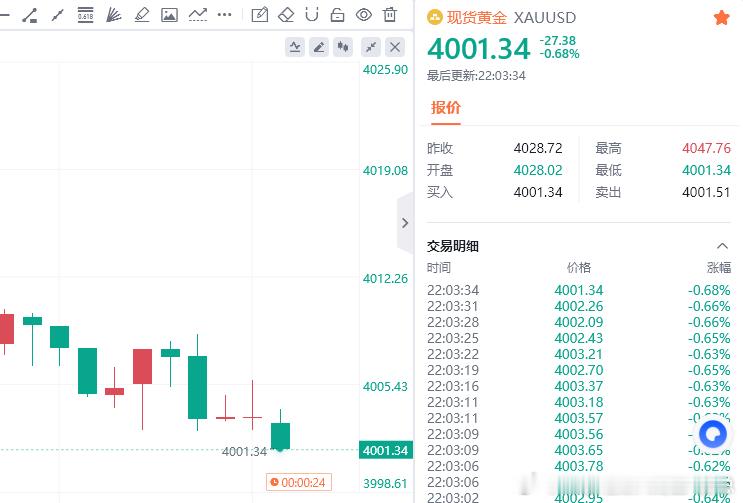This screenshot has width=743, height=503.
Task: Toggle the drawing lock icon
Action: click(337, 15)
